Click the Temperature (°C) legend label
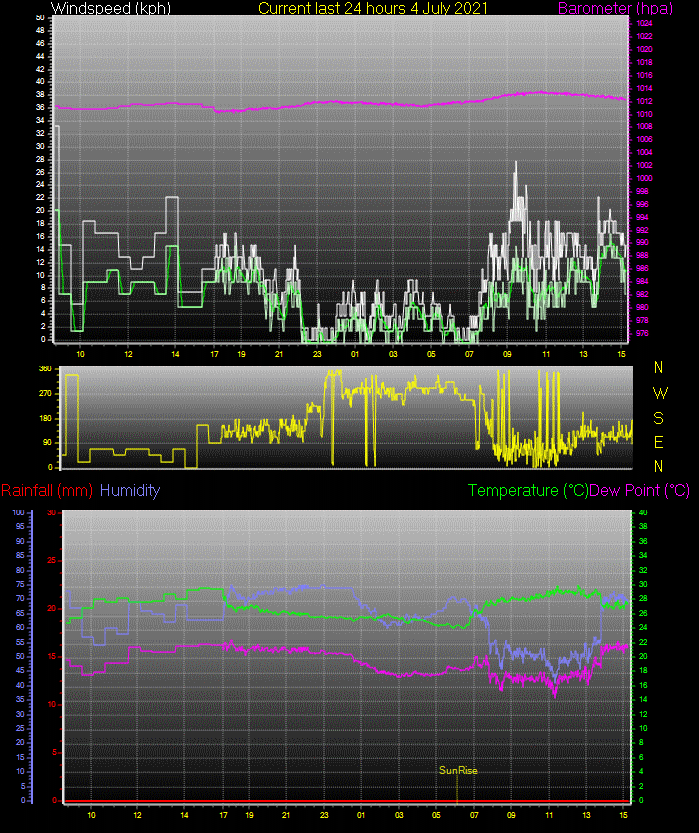The image size is (699, 833). click(x=528, y=491)
